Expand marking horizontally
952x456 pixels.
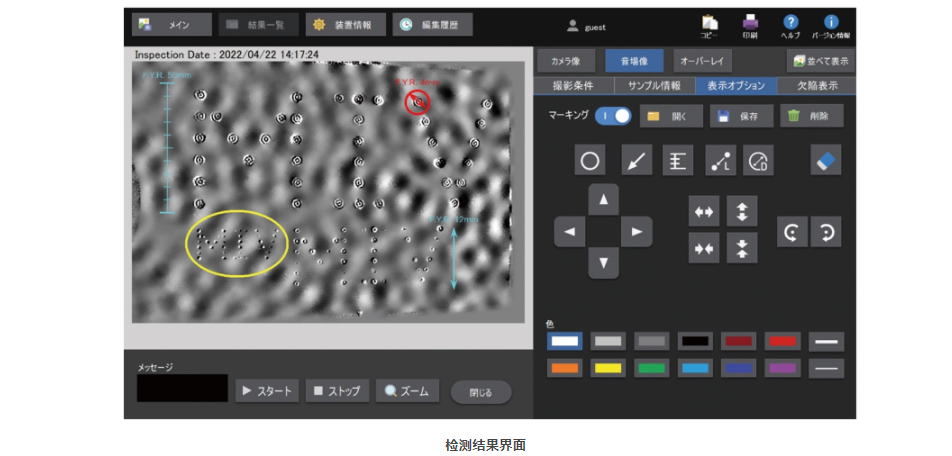click(704, 211)
